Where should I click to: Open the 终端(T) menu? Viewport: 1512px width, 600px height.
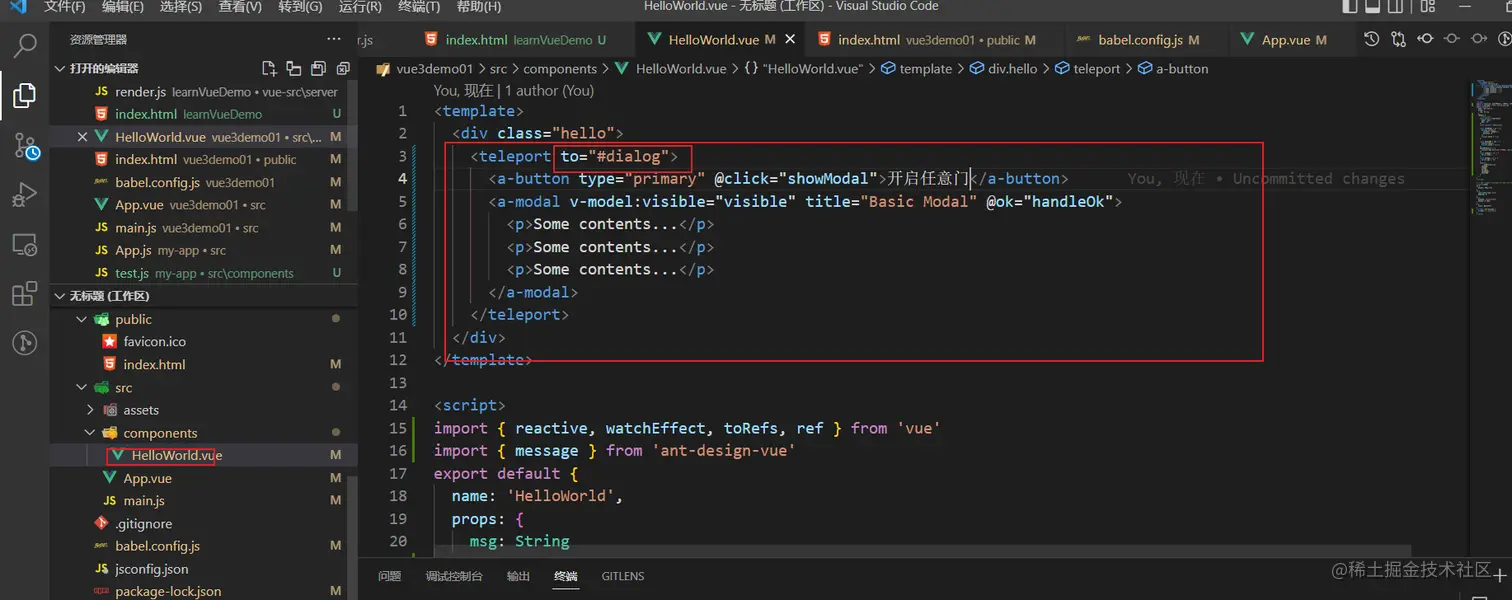point(419,6)
